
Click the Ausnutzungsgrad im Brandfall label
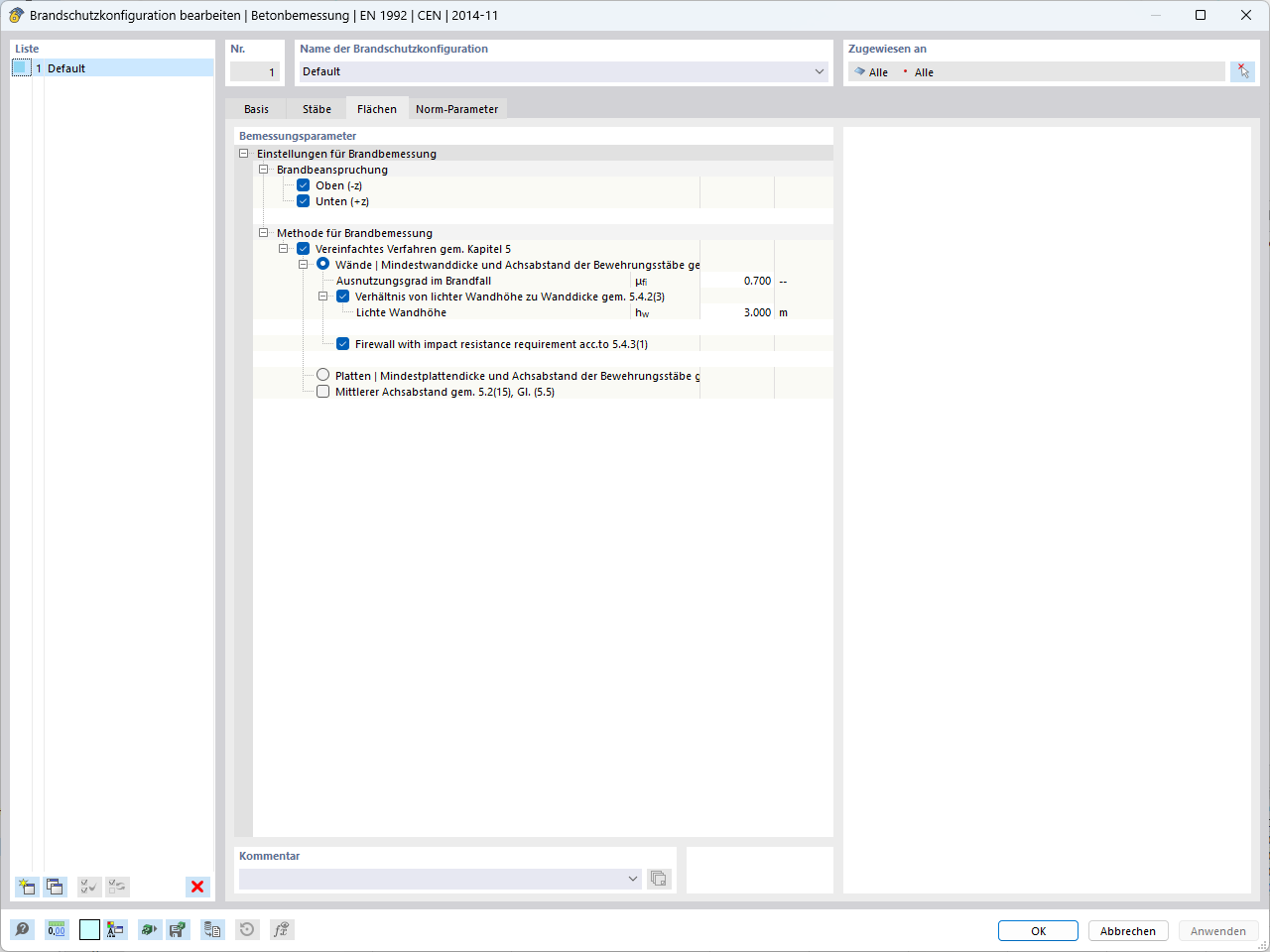(414, 281)
